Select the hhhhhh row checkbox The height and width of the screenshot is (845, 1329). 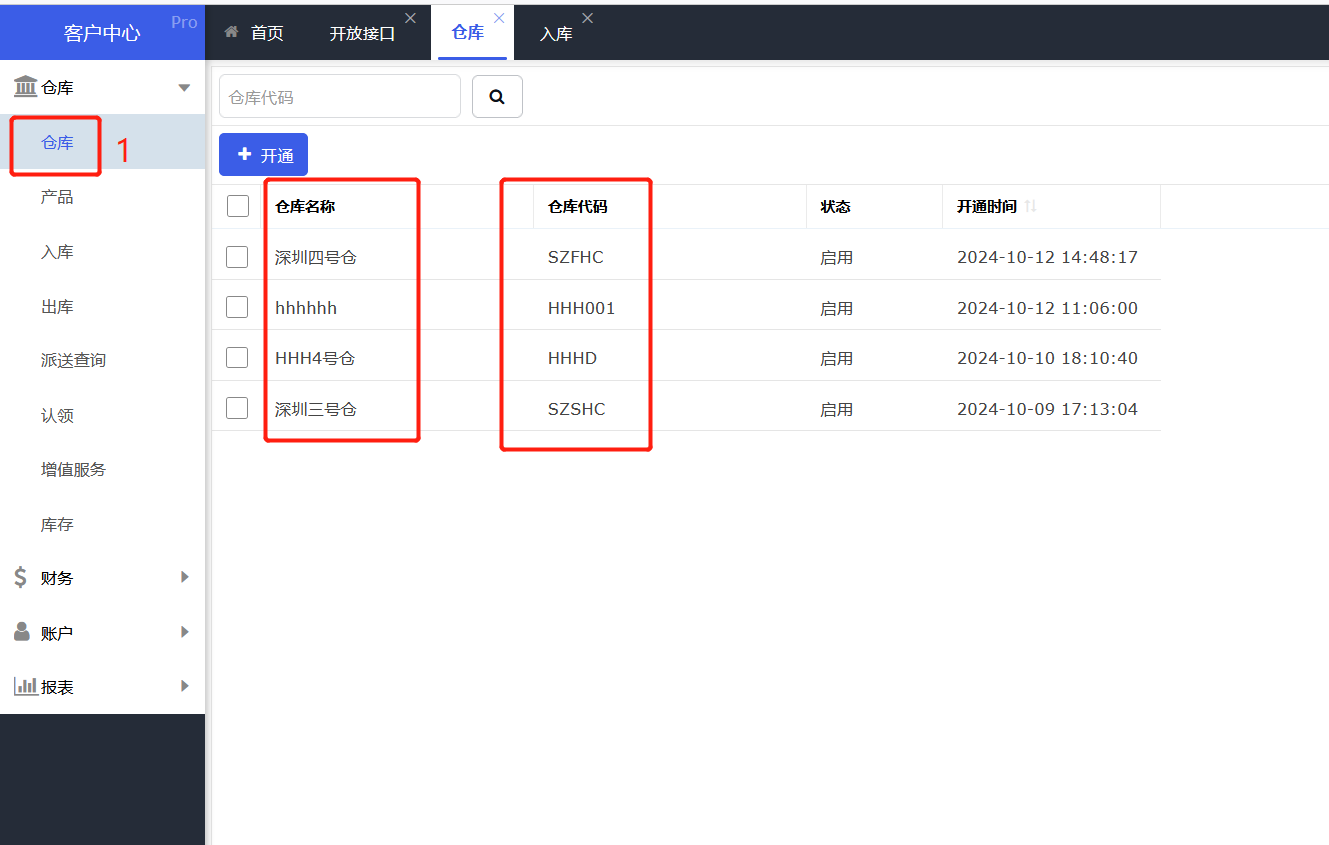tap(237, 308)
